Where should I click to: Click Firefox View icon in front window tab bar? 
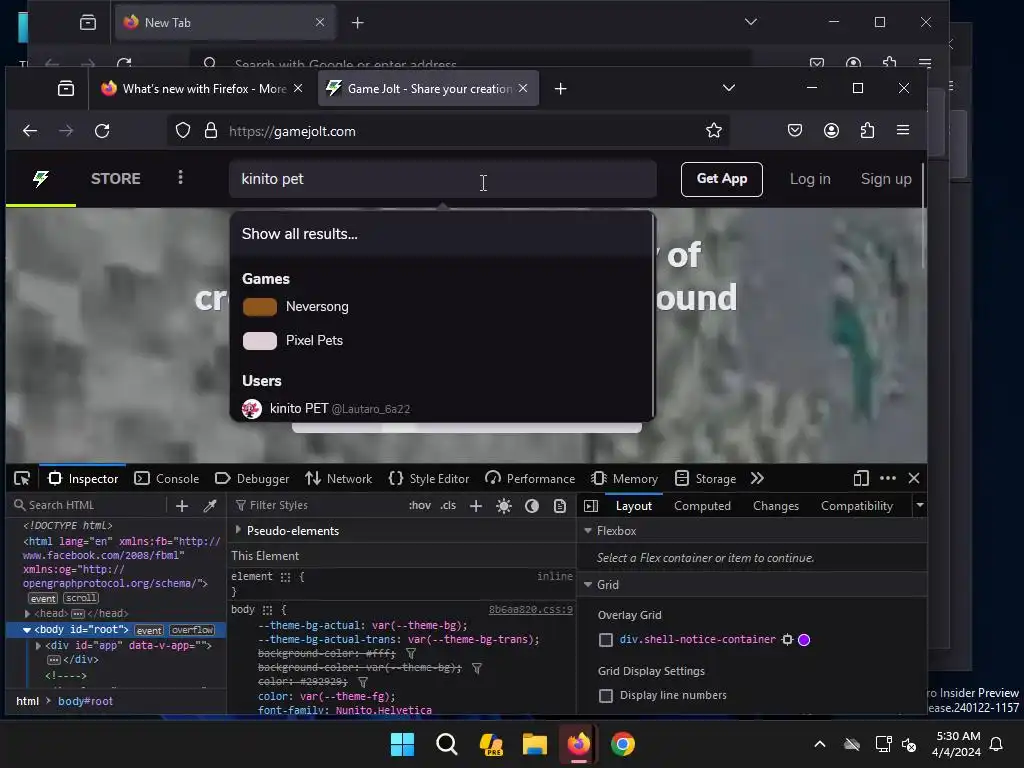click(66, 88)
